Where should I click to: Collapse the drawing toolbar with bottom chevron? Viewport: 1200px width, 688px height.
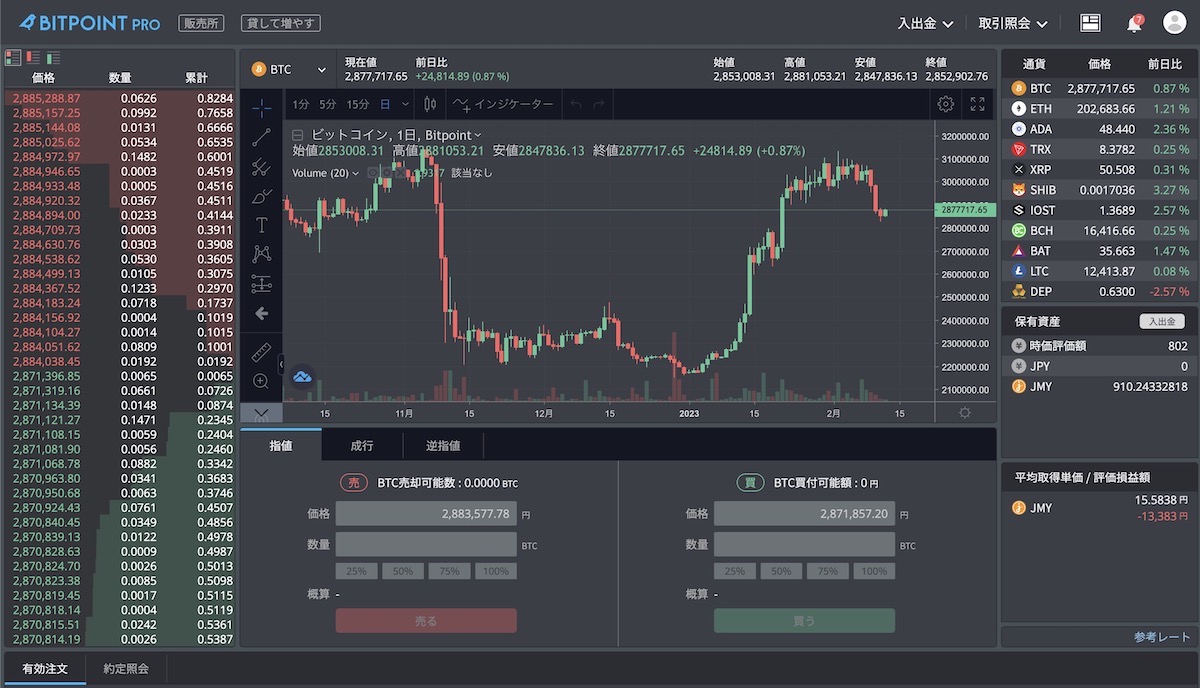[261, 412]
